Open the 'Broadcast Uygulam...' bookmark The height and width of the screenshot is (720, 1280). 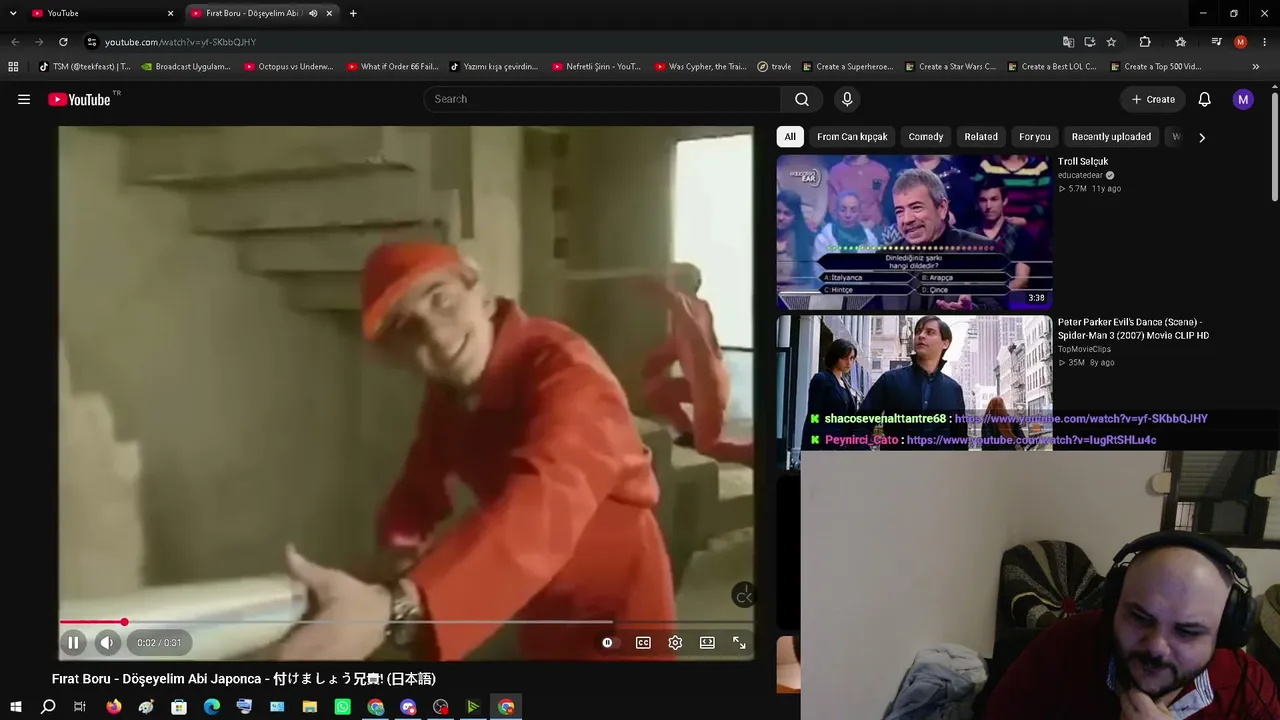pyautogui.click(x=186, y=67)
